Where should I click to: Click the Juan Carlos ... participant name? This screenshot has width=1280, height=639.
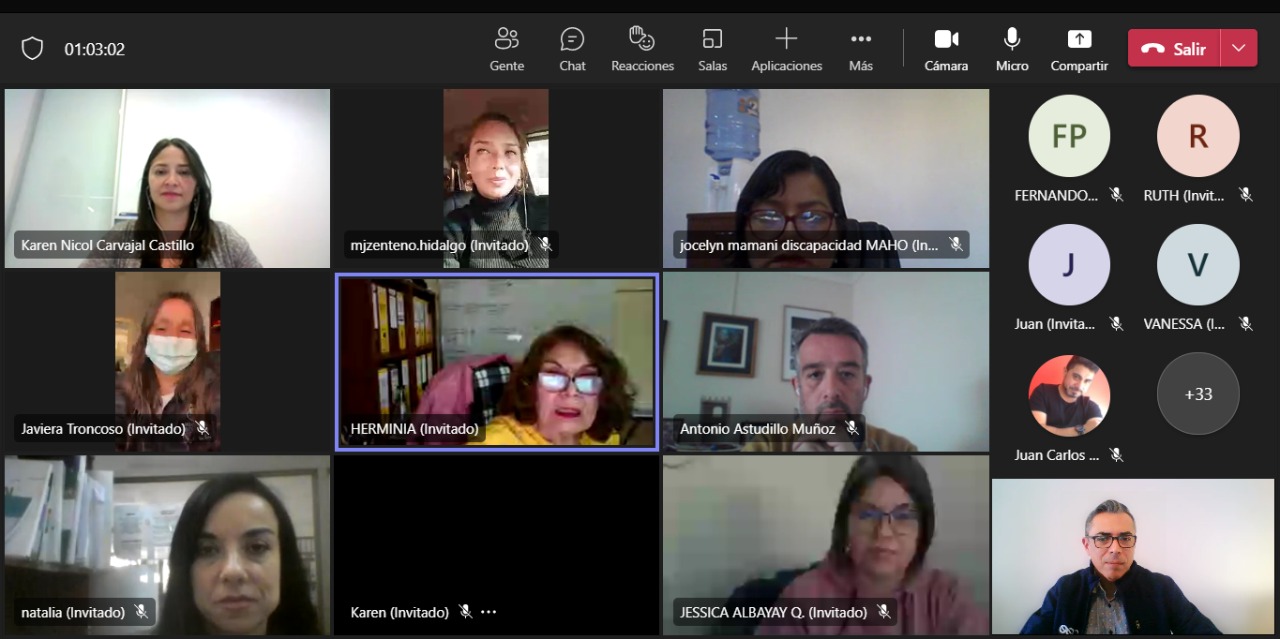1056,455
